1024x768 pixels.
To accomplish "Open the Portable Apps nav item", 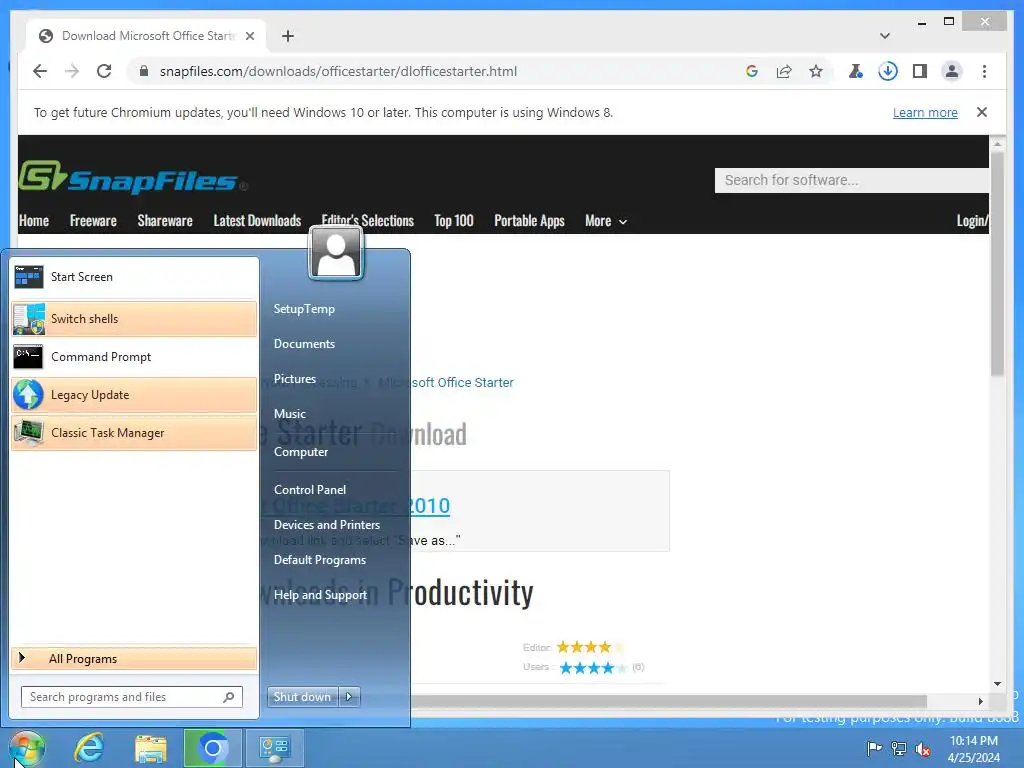I will click(529, 221).
